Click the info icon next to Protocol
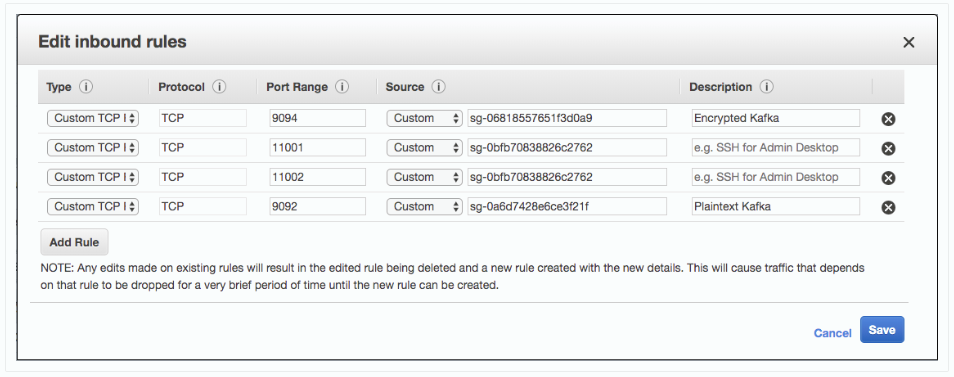 [219, 87]
